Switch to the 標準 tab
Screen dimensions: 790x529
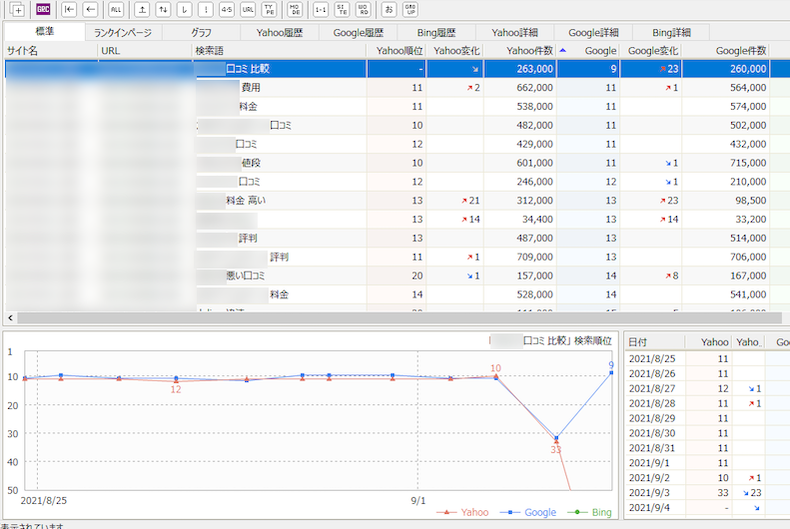pos(45,32)
